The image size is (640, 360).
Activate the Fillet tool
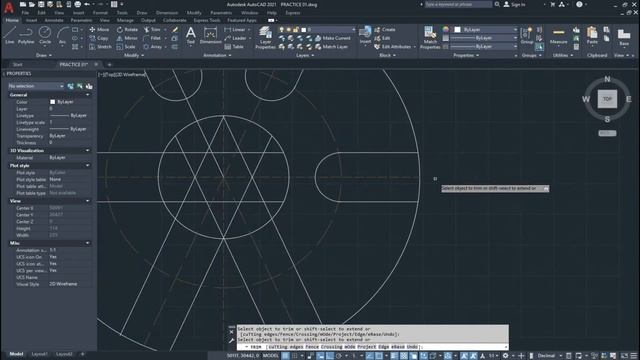152,38
